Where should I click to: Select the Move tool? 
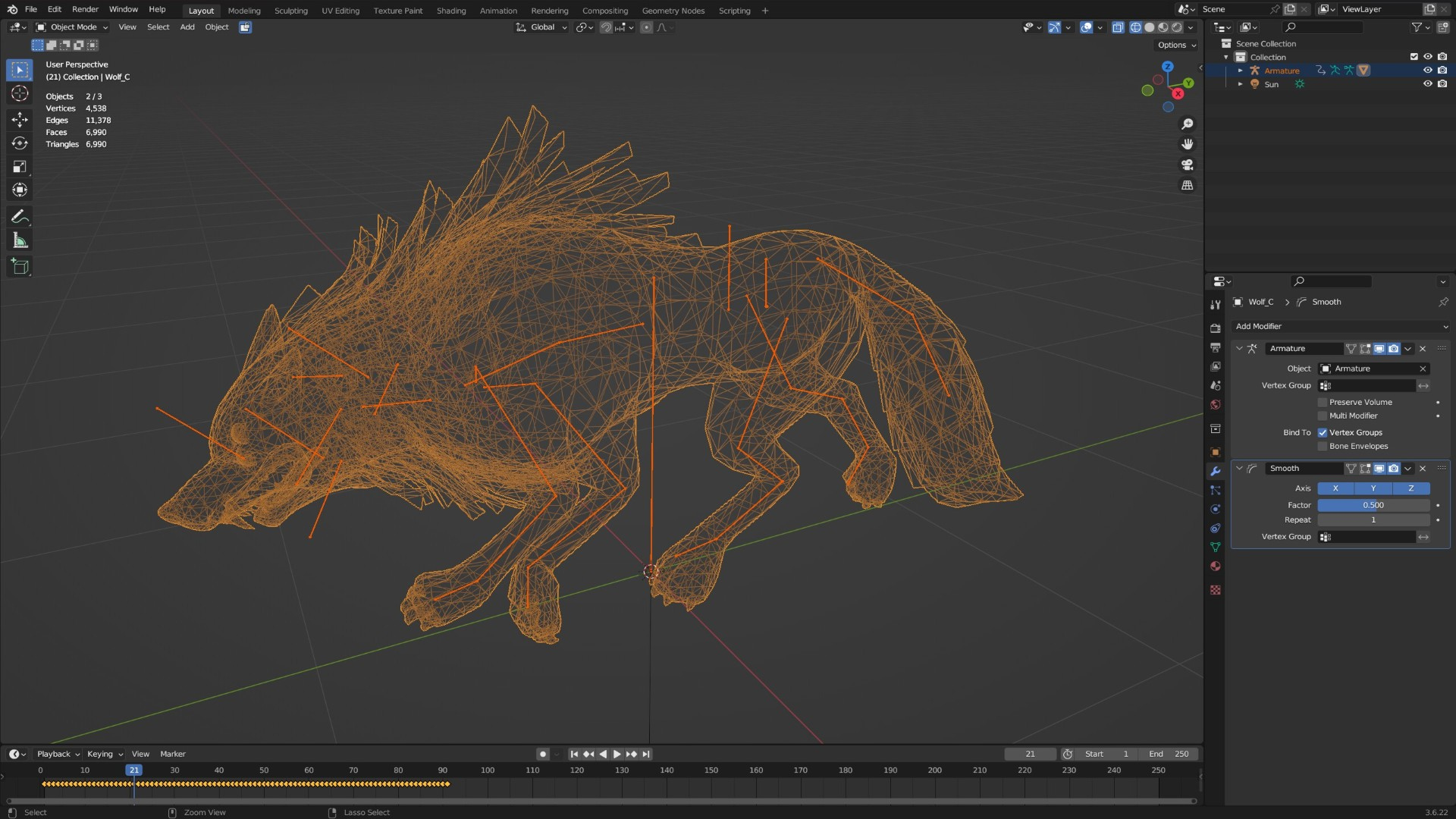[x=20, y=119]
